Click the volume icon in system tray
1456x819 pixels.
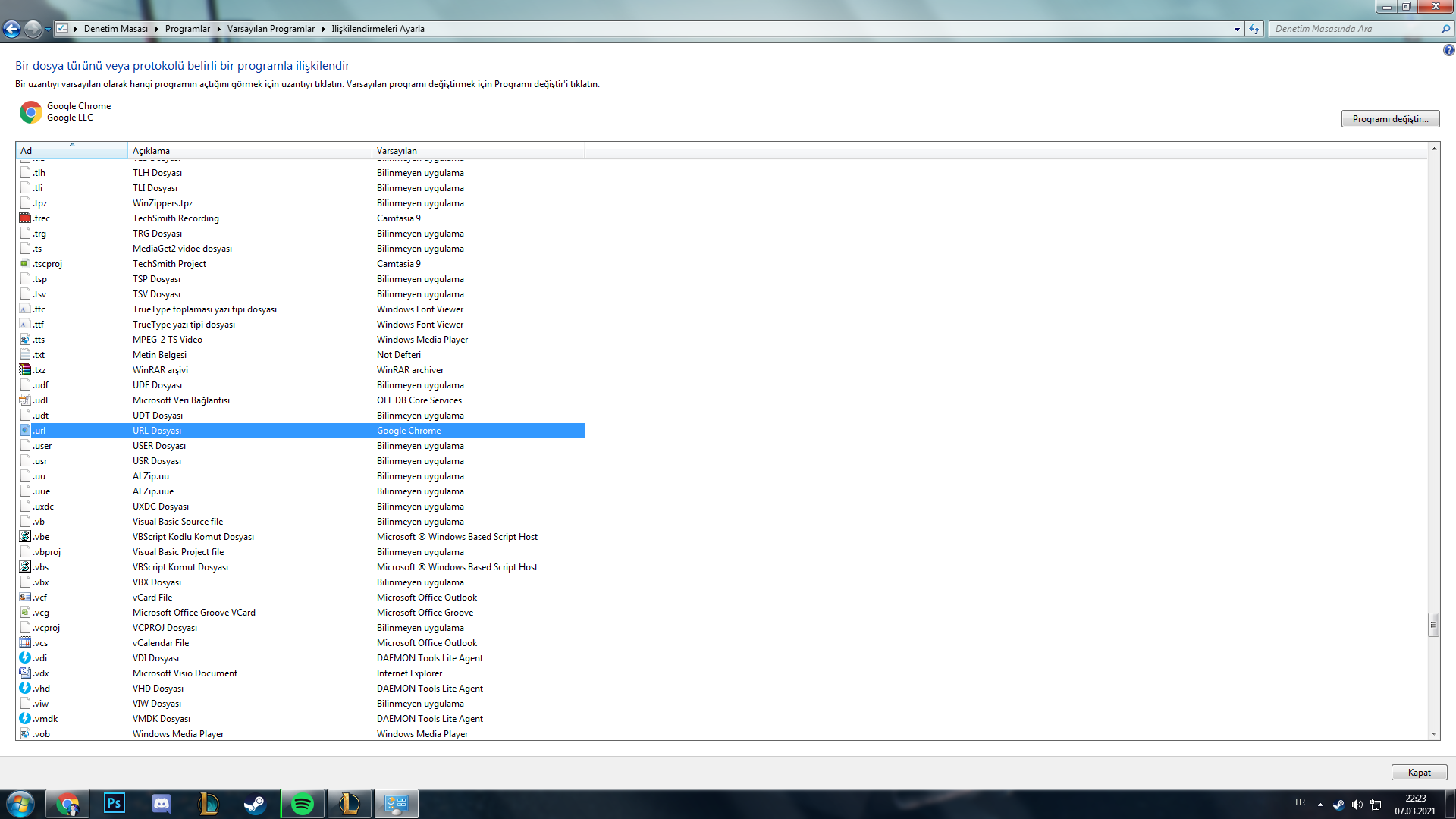[x=1357, y=805]
